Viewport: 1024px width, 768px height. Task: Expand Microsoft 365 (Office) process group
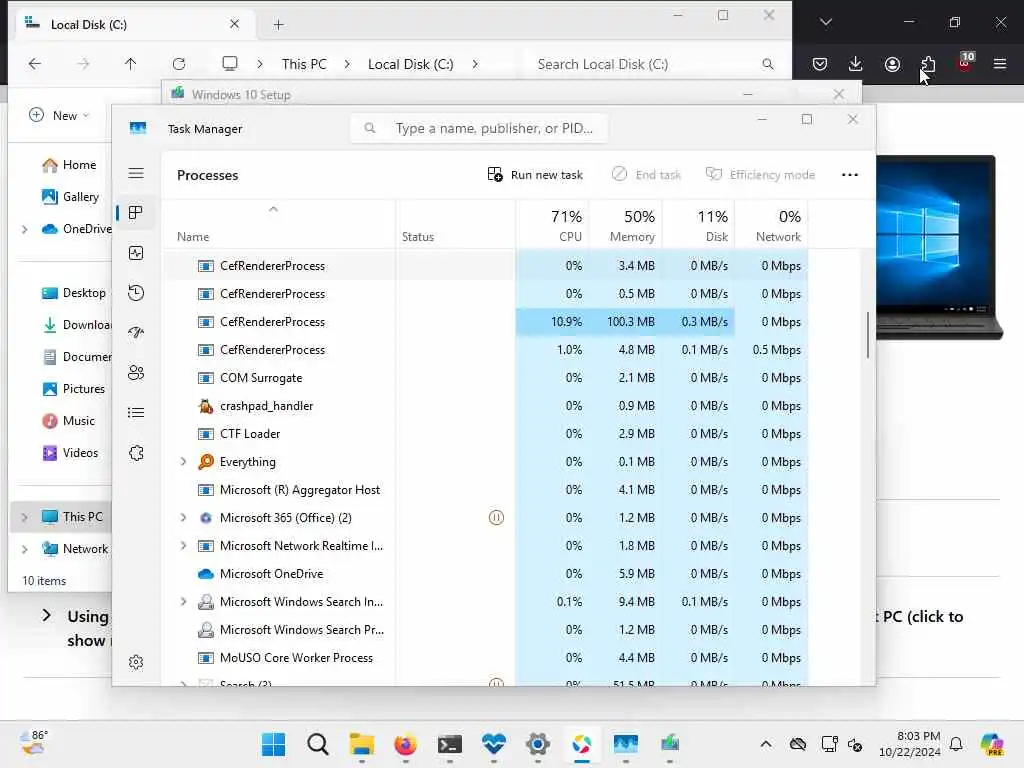coord(184,518)
